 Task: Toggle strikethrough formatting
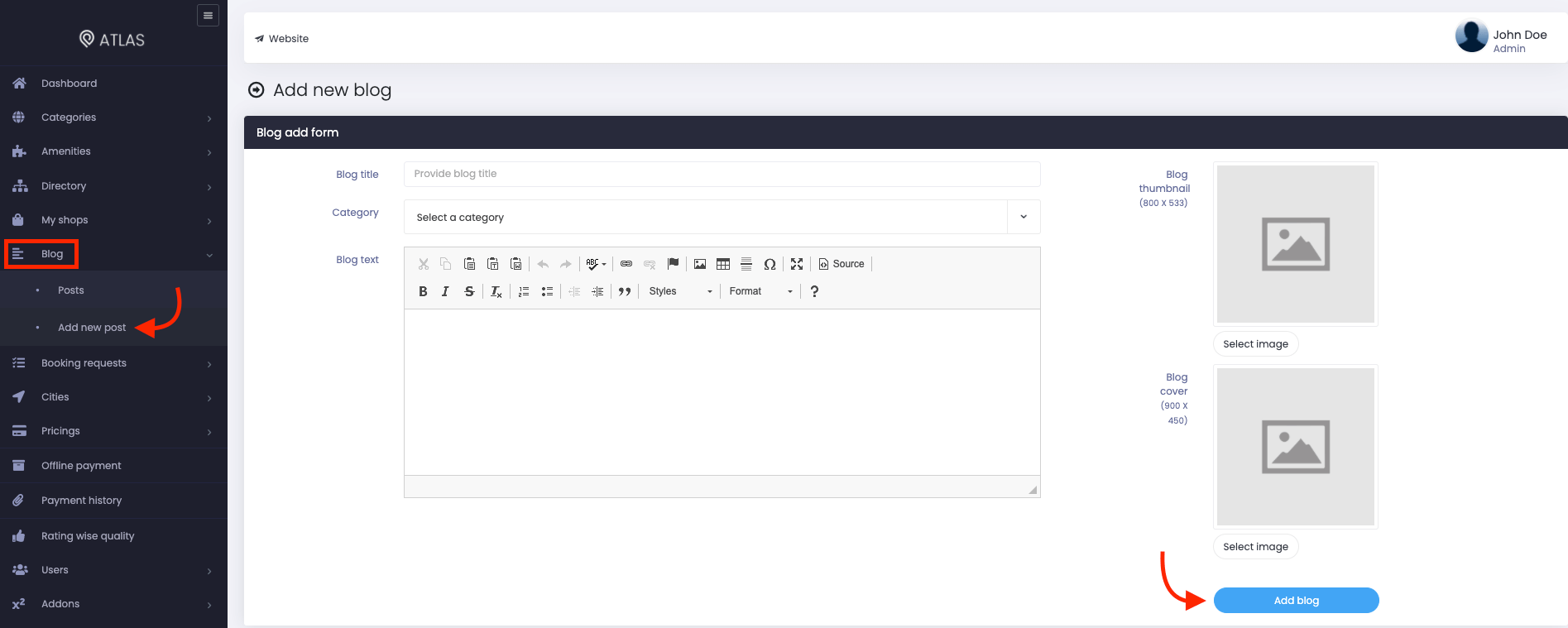[469, 291]
